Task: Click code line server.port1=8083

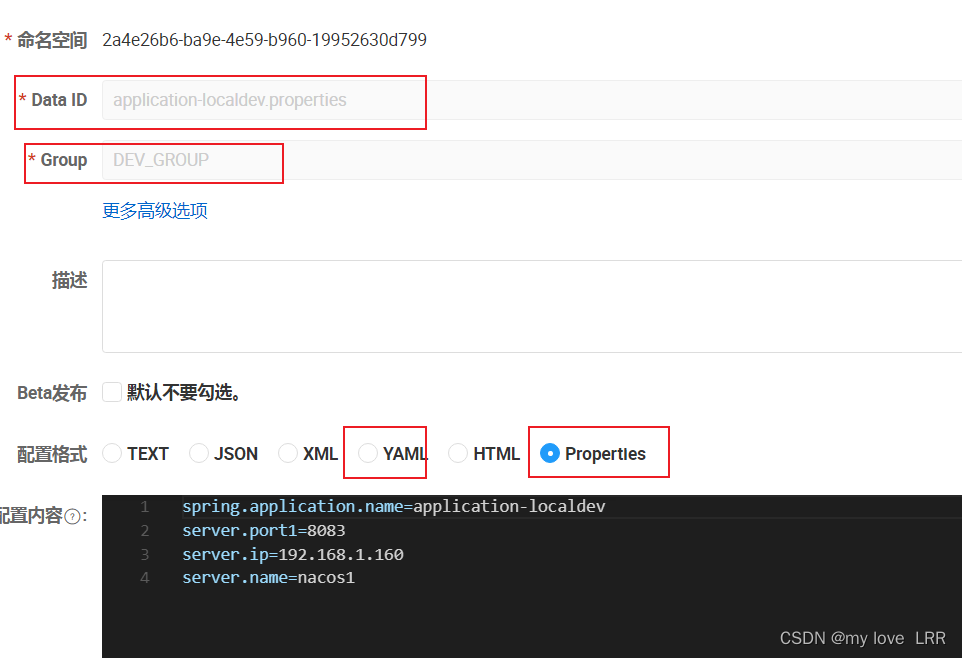Action: click(x=264, y=530)
